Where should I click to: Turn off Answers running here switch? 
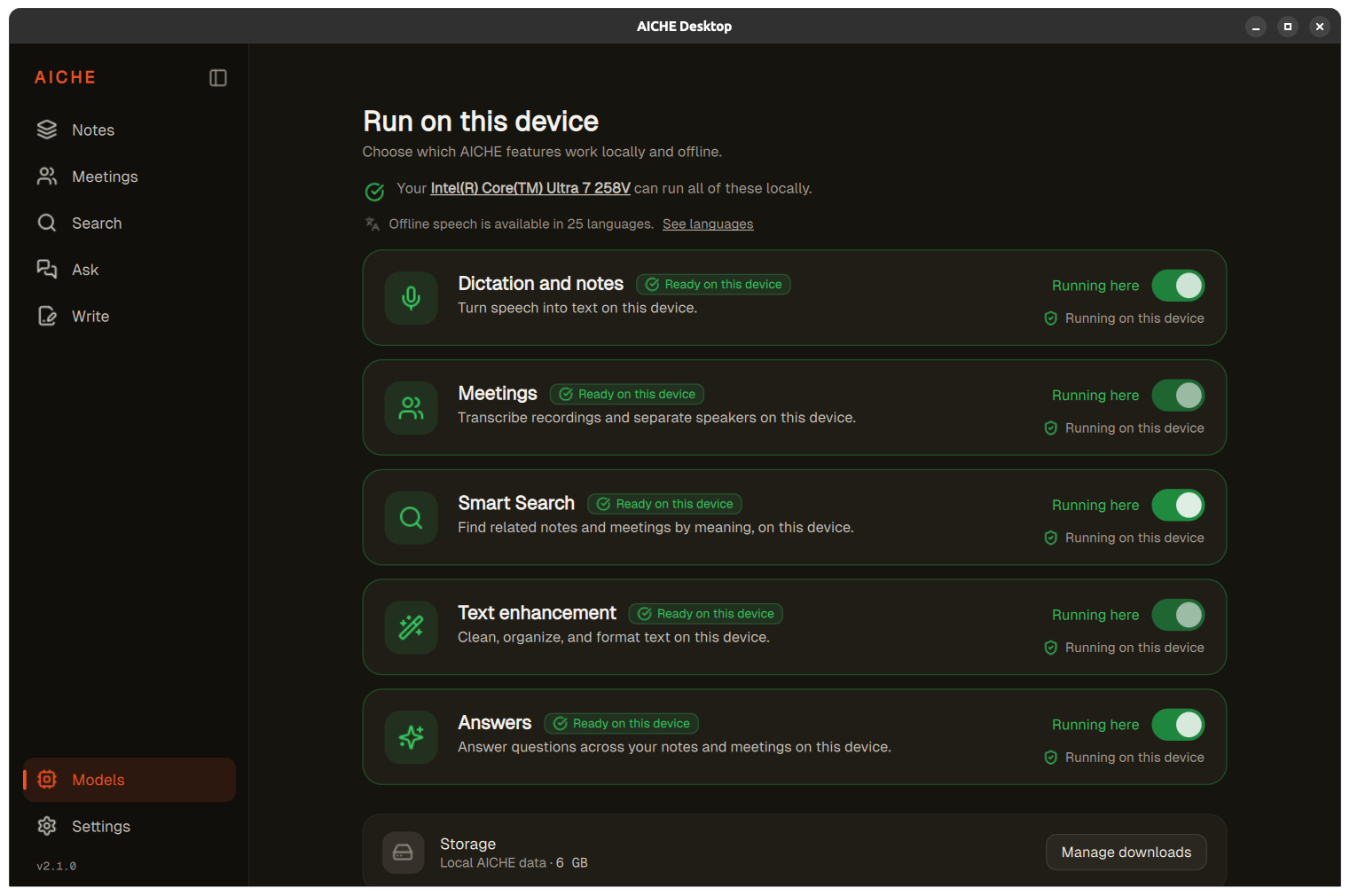pyautogui.click(x=1178, y=725)
